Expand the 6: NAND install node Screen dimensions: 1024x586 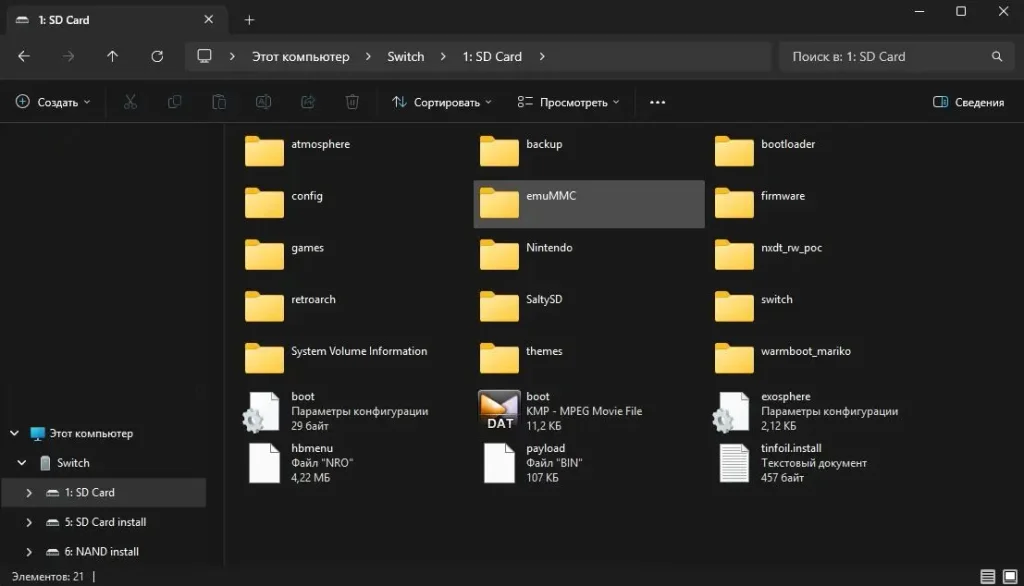click(x=29, y=551)
